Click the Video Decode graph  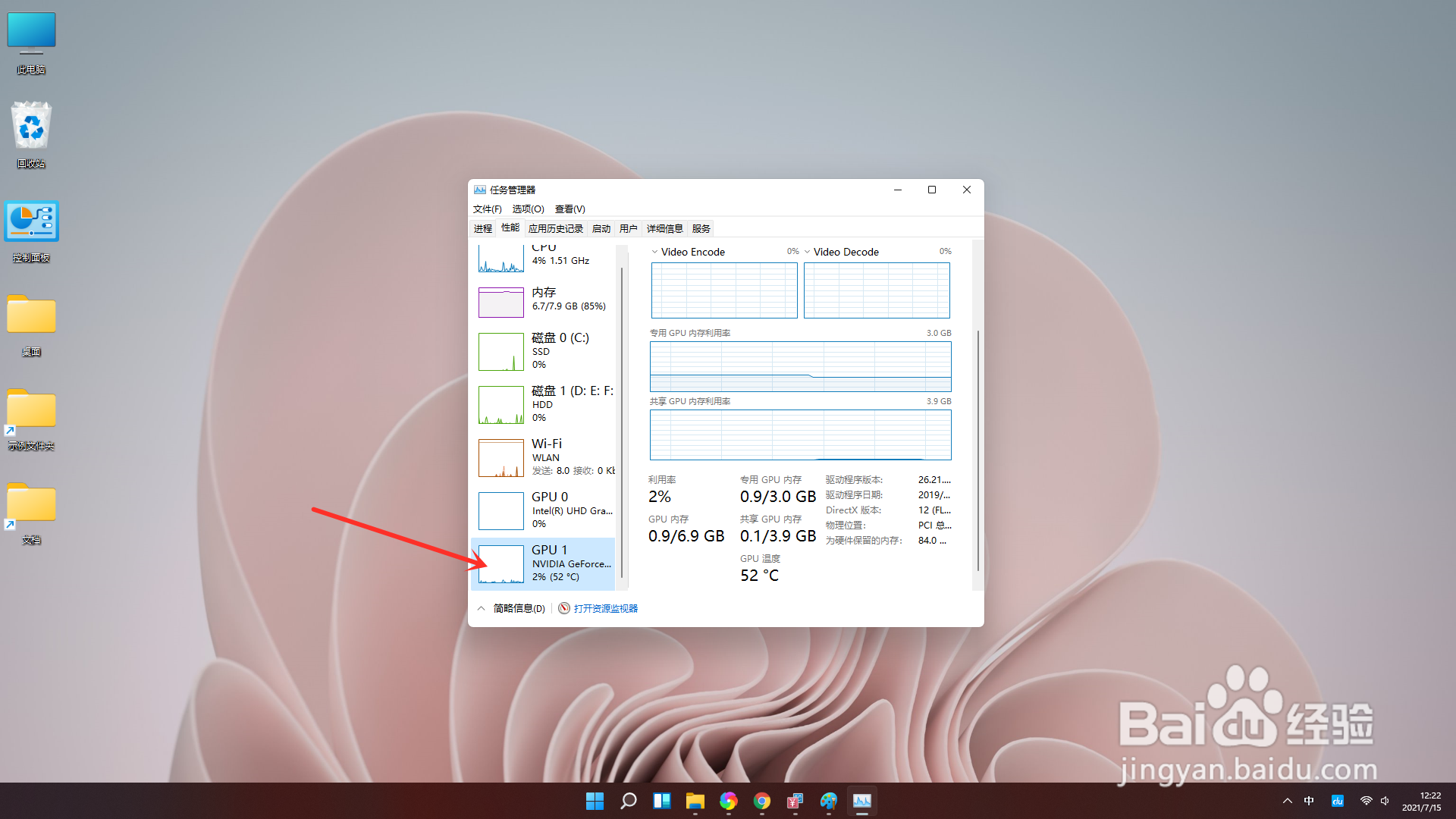coord(877,290)
